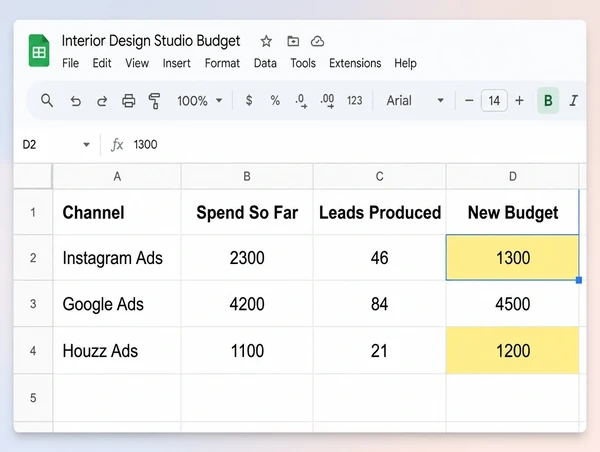Select the Channel header cell
The width and height of the screenshot is (600, 452).
(117, 212)
